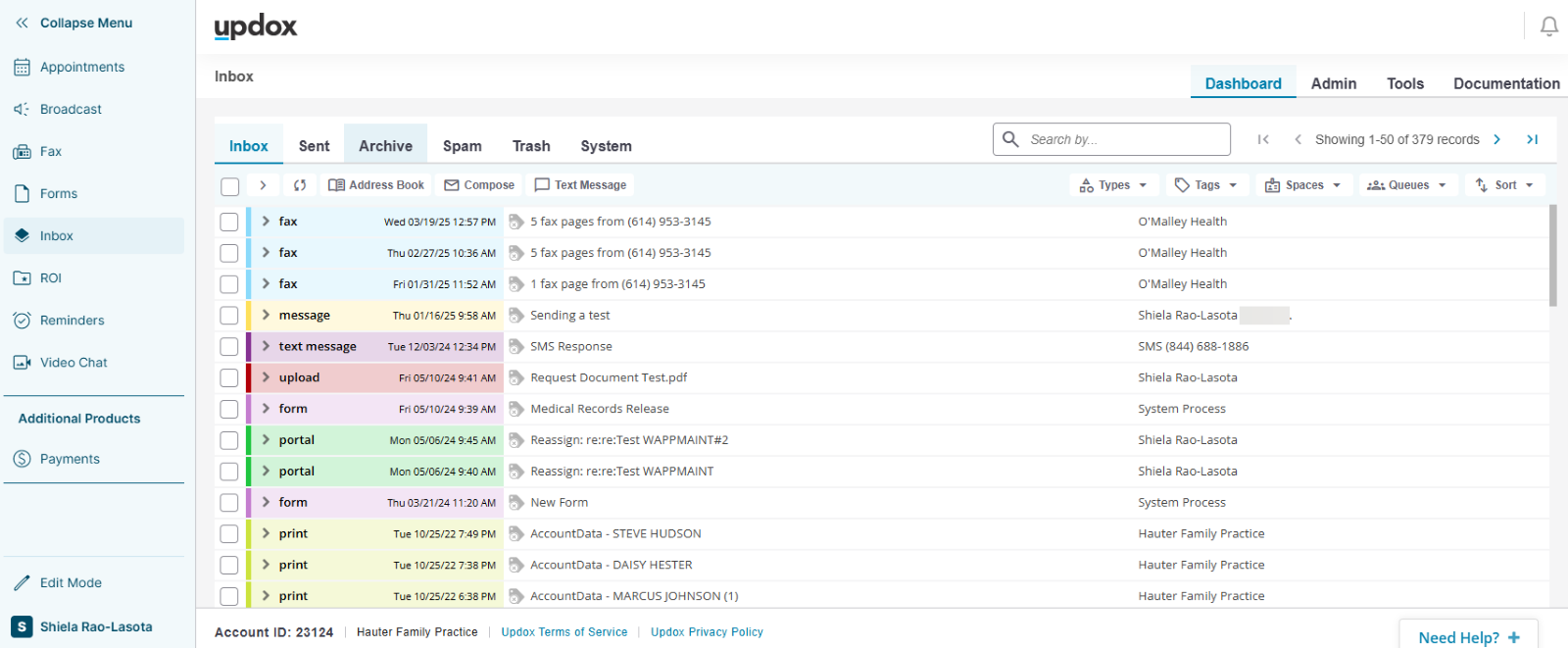Open Updox Privacy Policy link
1568x648 pixels.
point(707,632)
